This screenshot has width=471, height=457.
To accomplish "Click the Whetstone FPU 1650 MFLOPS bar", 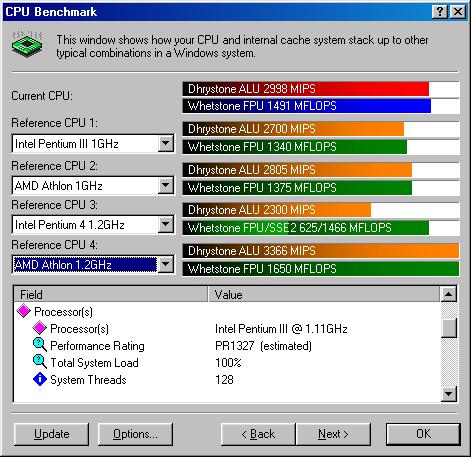I will (x=321, y=269).
